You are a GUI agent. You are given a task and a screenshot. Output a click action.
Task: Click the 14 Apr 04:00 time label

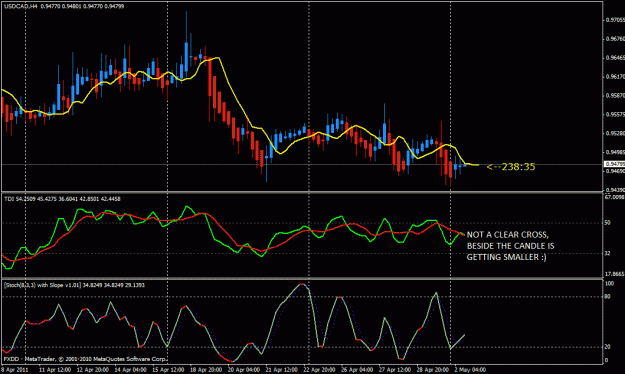130,370
